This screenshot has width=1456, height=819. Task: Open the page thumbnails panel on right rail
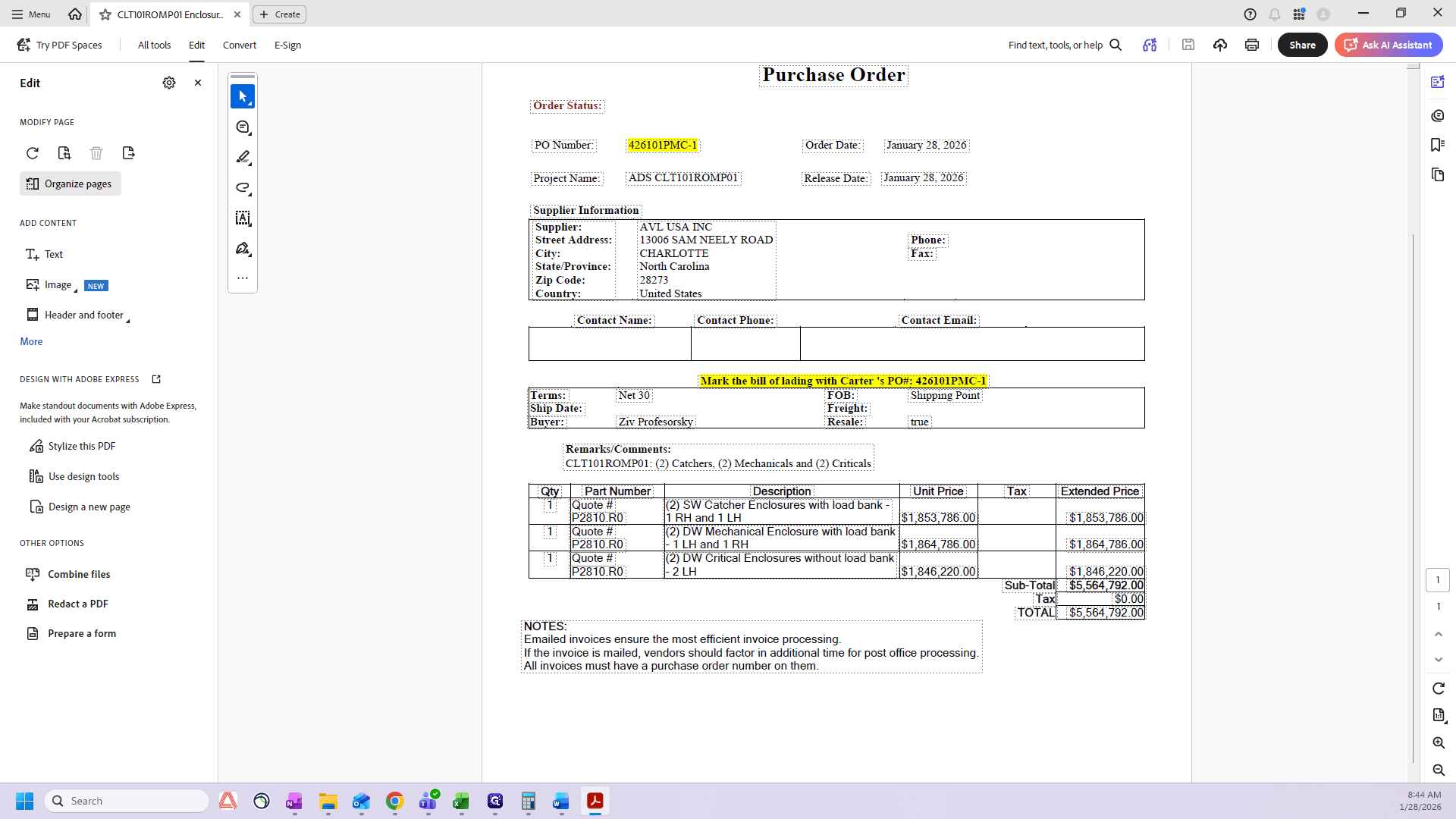point(1438,174)
